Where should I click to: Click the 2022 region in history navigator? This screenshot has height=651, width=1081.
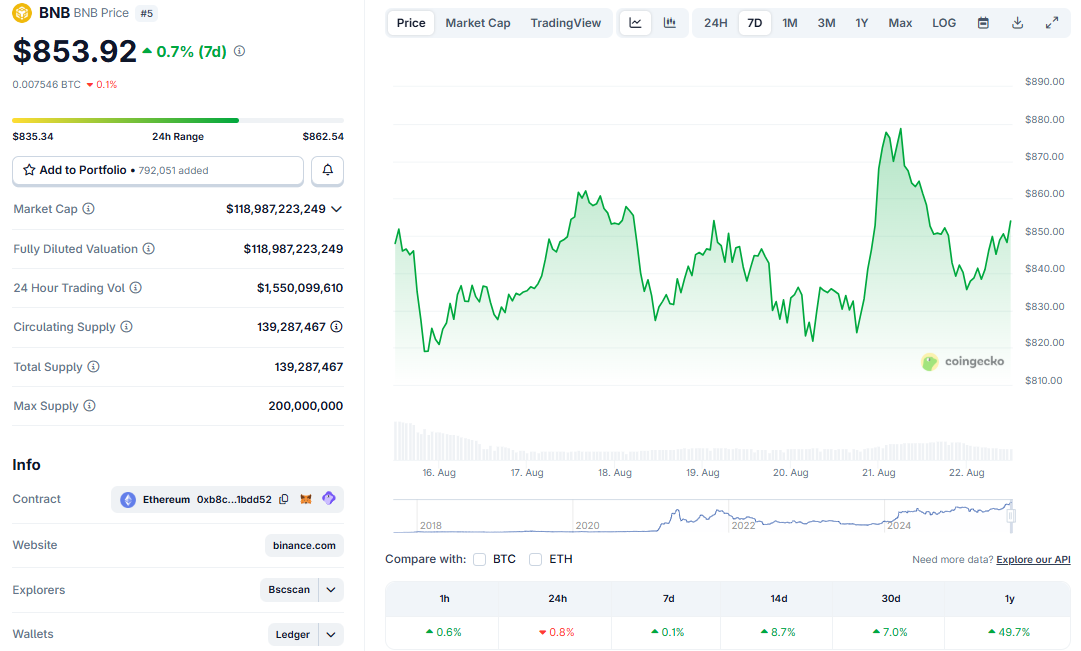point(743,525)
